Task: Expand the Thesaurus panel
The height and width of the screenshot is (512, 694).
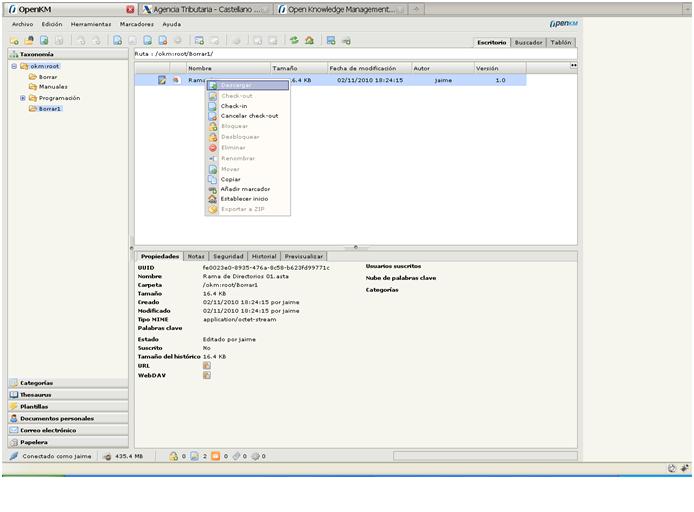Action: (68, 395)
